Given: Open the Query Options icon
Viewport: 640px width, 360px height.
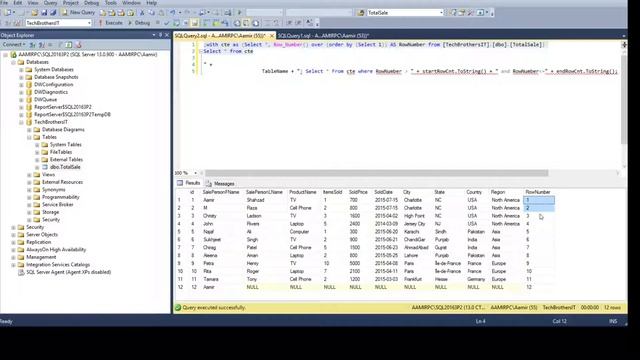Looking at the screenshot, I should click(186, 23).
